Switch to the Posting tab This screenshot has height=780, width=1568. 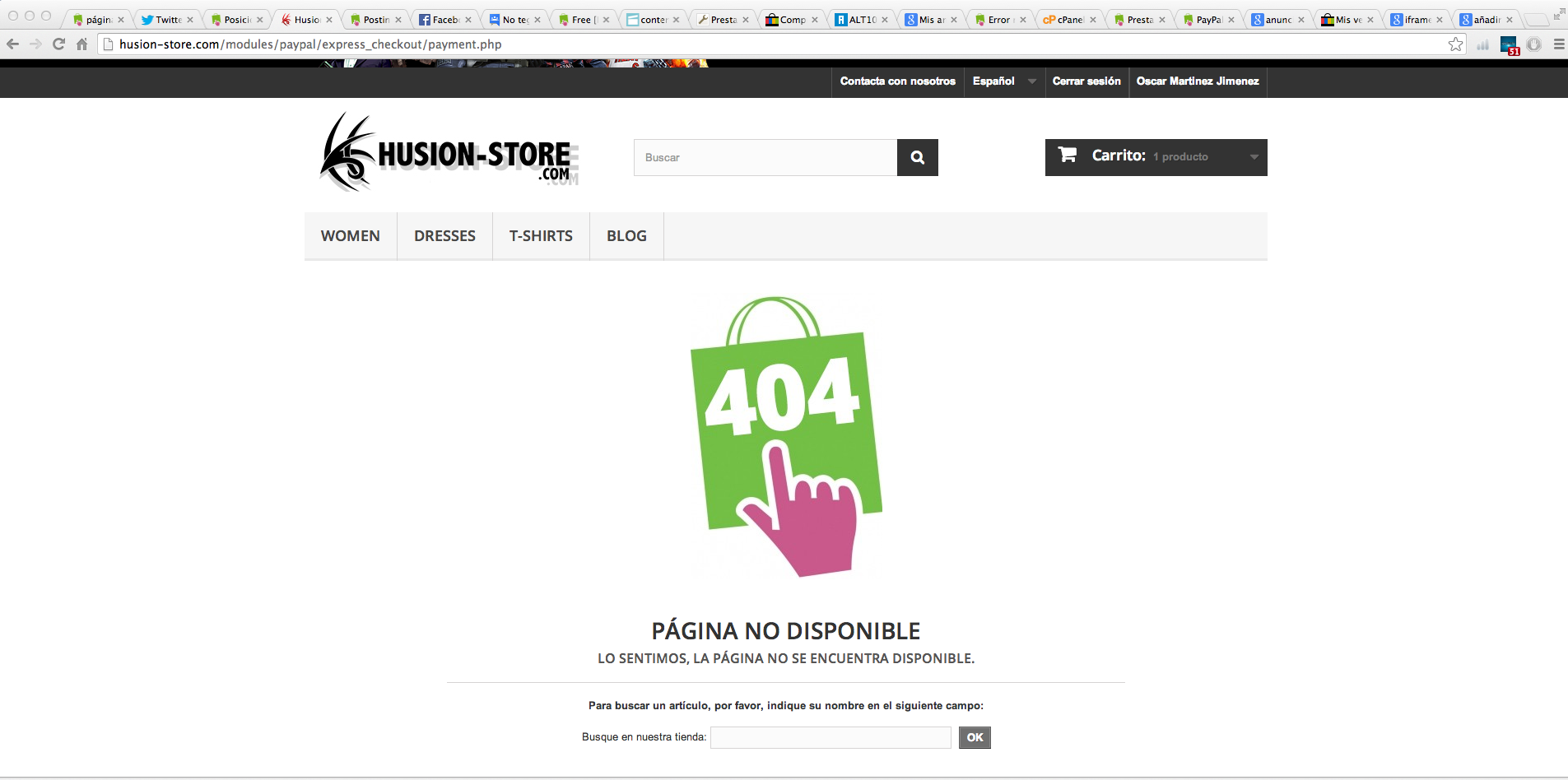[x=375, y=20]
